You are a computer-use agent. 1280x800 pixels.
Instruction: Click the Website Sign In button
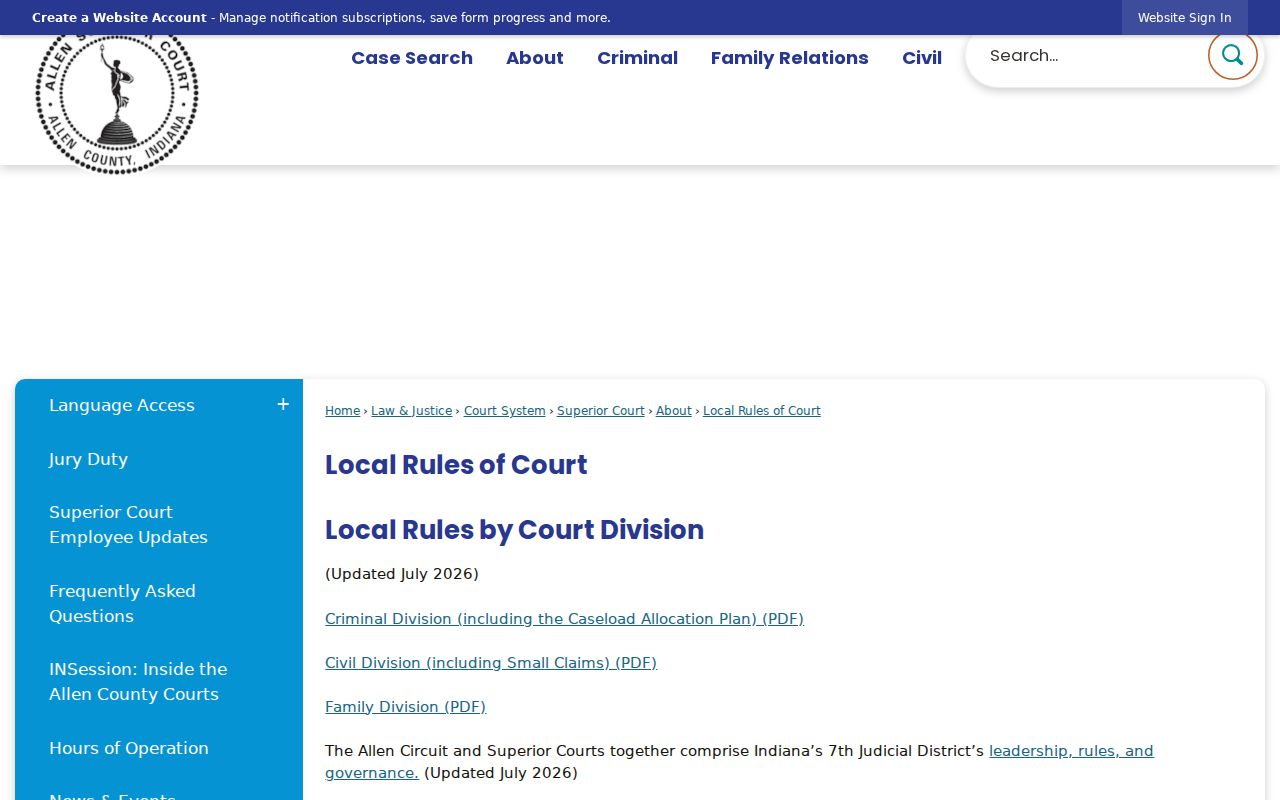(x=1185, y=18)
